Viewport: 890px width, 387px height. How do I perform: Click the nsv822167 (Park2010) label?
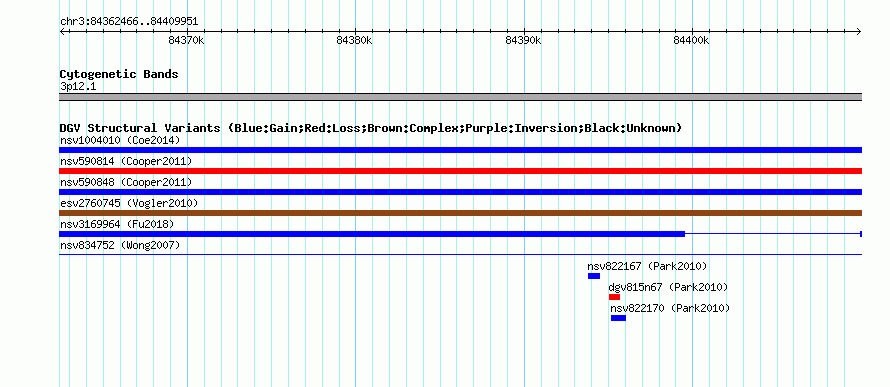(x=648, y=266)
